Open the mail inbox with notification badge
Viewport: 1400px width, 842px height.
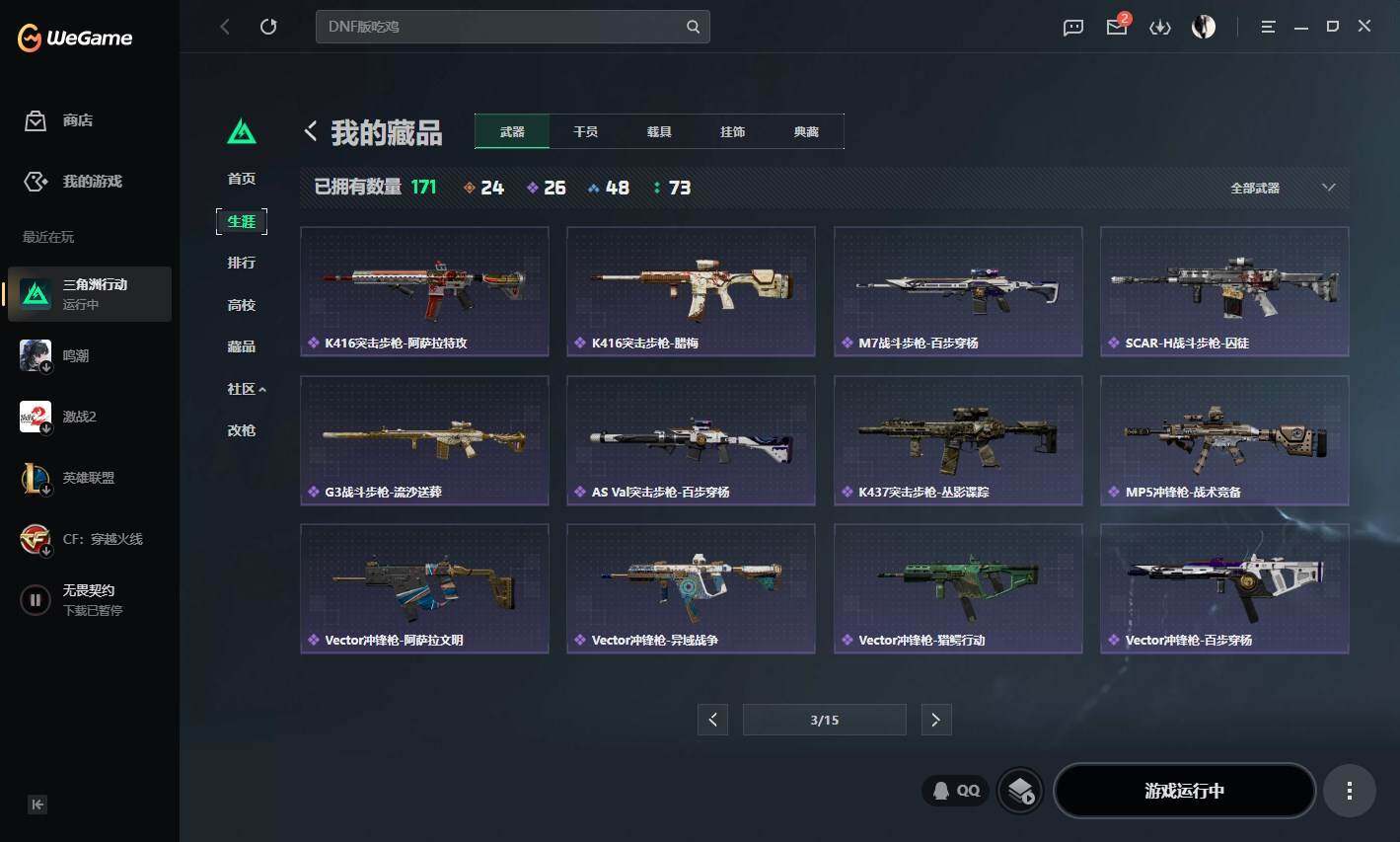tap(1118, 26)
